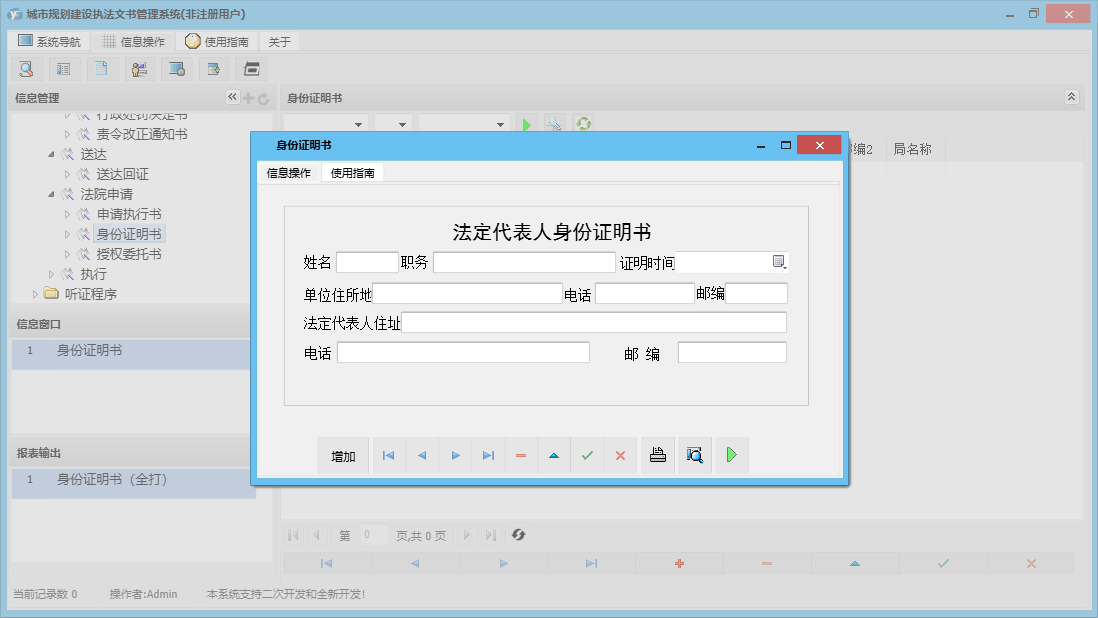Screen dimensions: 1098x618
Task: Click the refresh icon near panel dropdowns
Action: pyautogui.click(x=583, y=124)
